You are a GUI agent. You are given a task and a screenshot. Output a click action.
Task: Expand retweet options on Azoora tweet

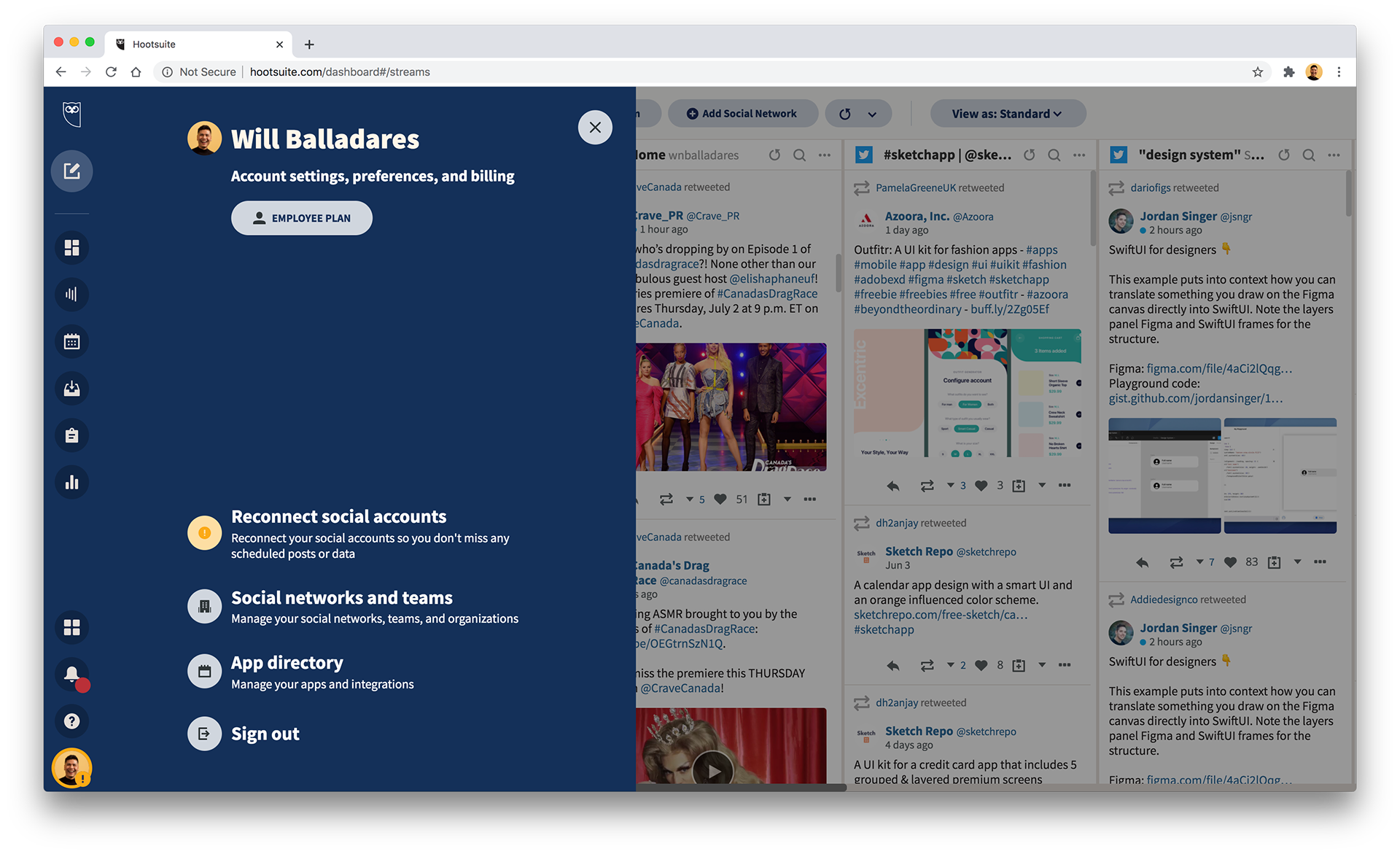tap(950, 485)
